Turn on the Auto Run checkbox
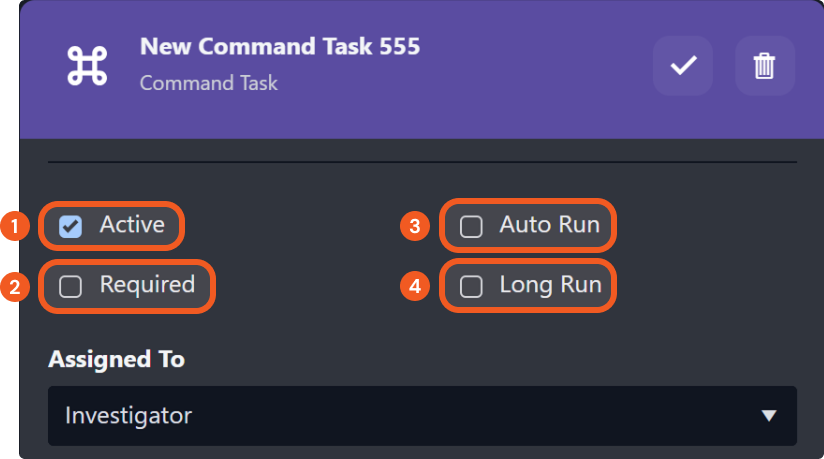 pyautogui.click(x=470, y=227)
